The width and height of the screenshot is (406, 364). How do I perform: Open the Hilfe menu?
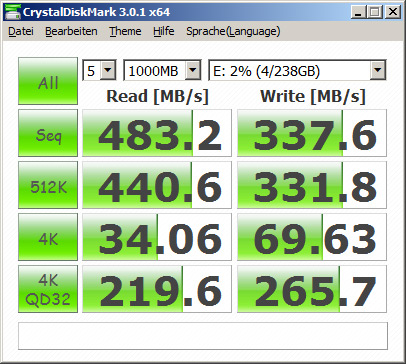[x=164, y=31]
